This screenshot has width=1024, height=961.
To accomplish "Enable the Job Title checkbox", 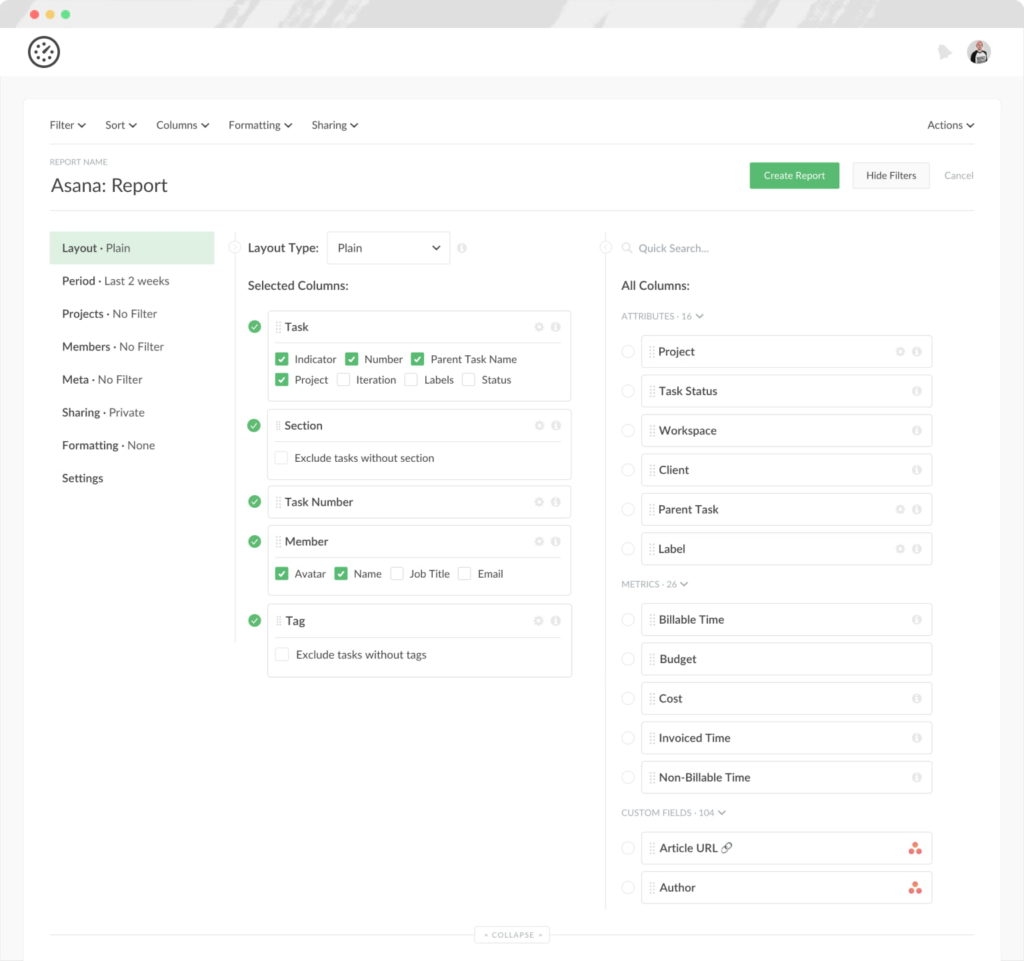I will pyautogui.click(x=397, y=574).
